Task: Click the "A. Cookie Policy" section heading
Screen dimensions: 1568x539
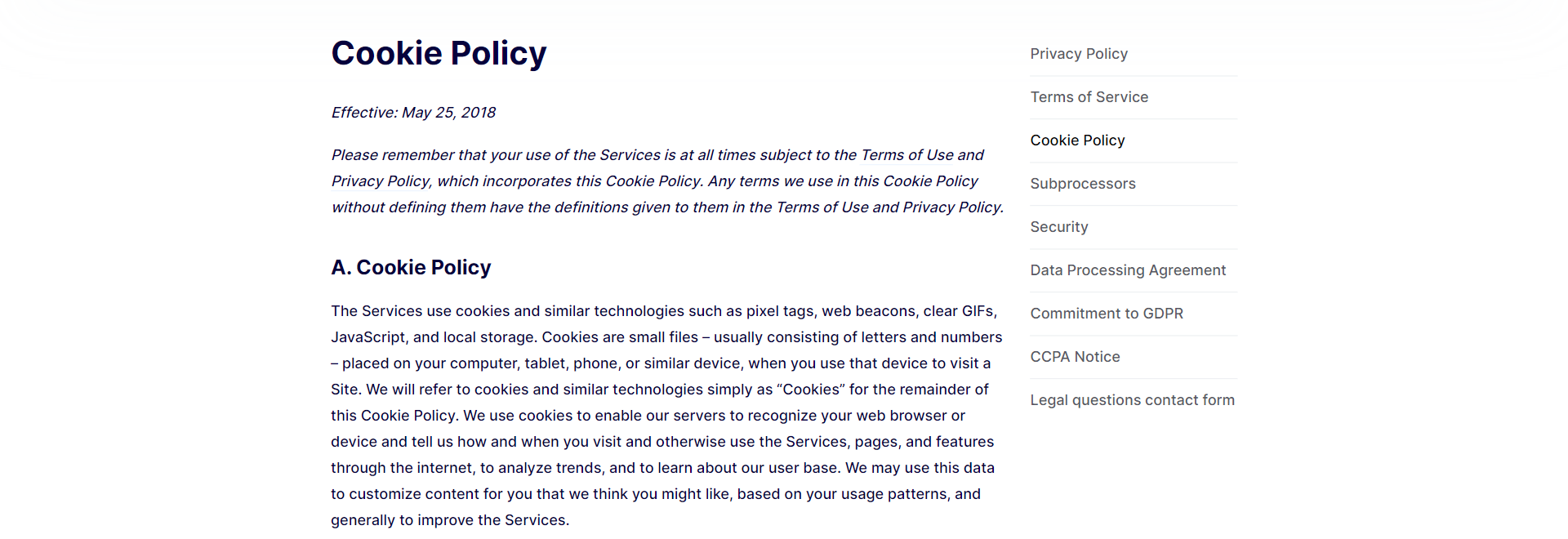Action: [411, 268]
